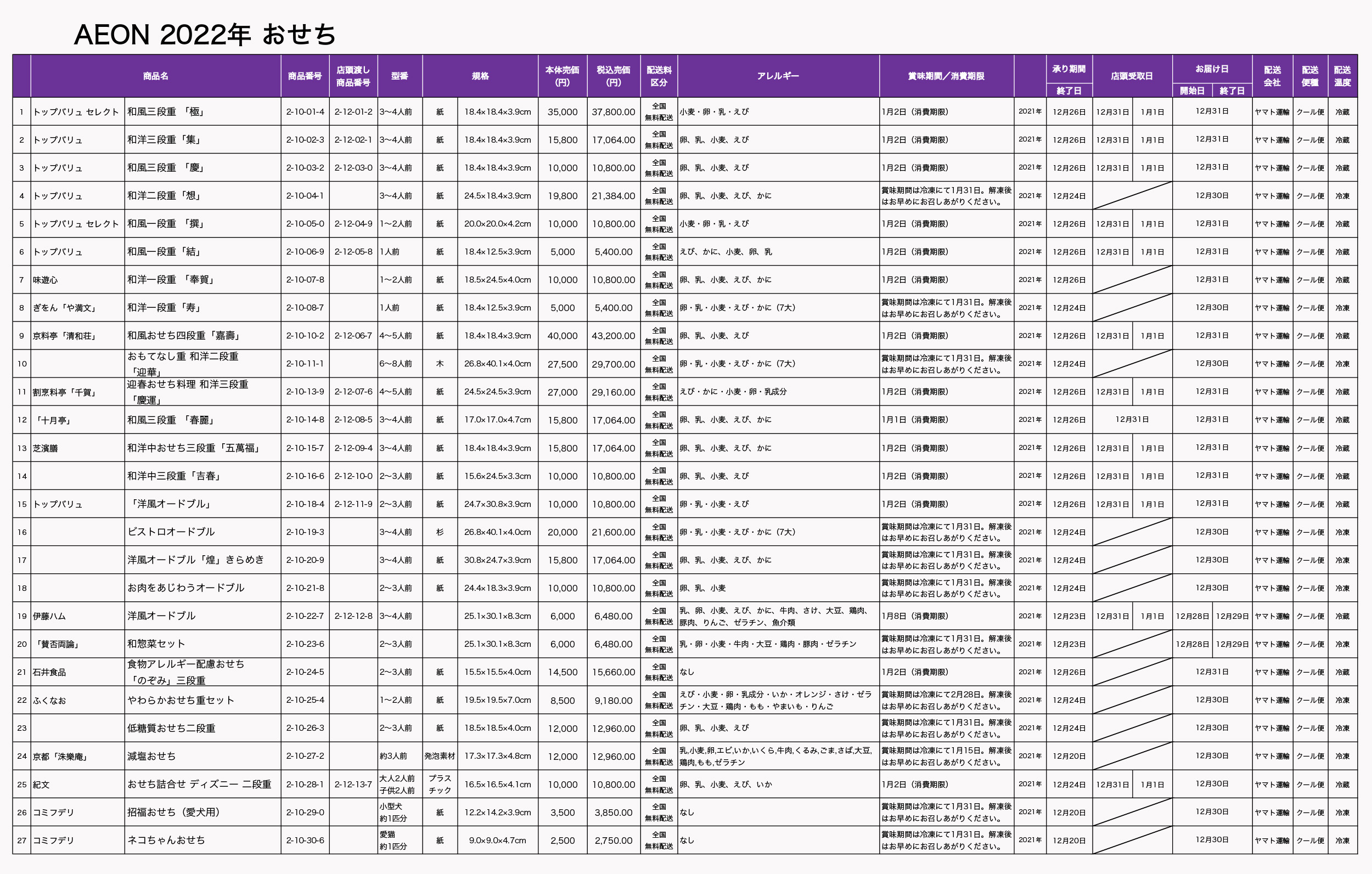Screen dimensions: 1372x874
Task: Select the 商品名 column header
Action: [x=155, y=76]
